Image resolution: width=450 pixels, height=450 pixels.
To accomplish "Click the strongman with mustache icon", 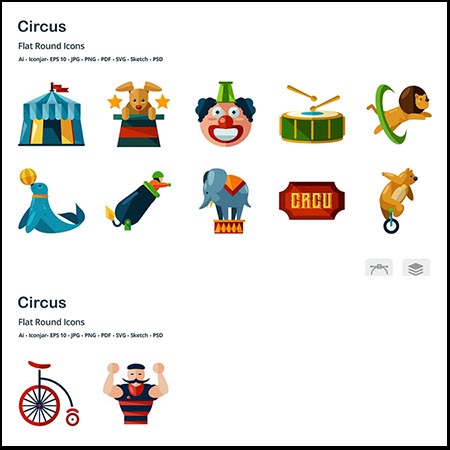I will coord(136,393).
